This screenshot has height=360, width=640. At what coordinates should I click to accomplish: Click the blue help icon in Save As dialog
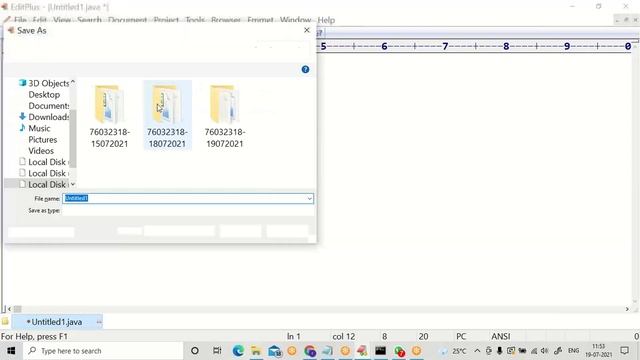click(x=305, y=69)
